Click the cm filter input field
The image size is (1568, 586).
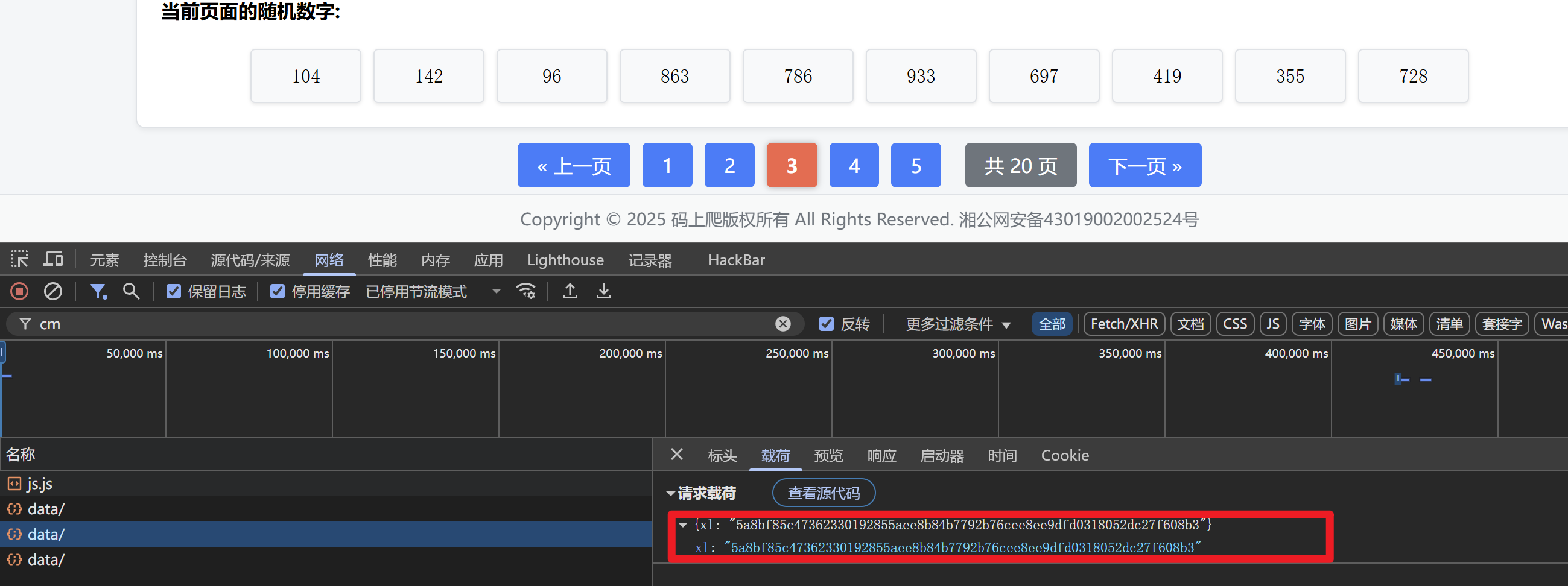click(x=405, y=324)
